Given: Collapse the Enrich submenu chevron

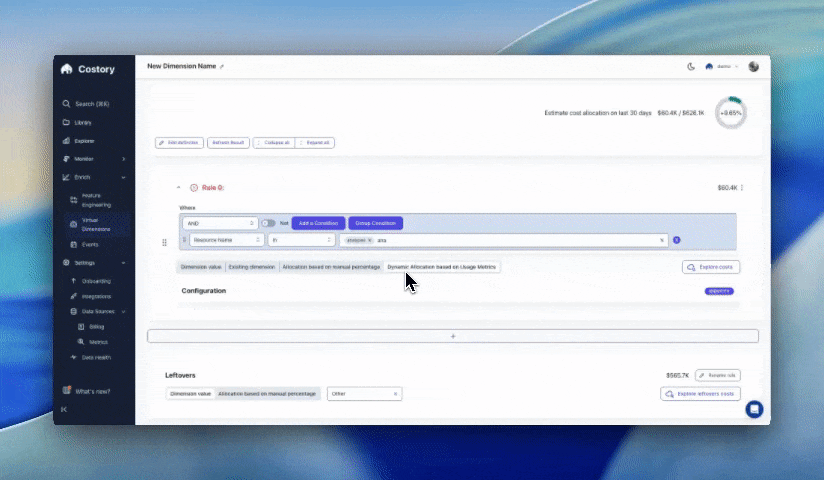Looking at the screenshot, I should (x=123, y=177).
